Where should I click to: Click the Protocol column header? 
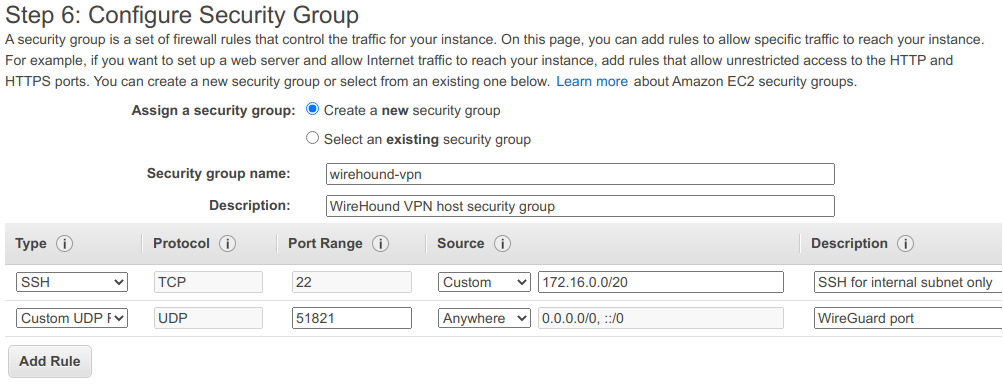tap(181, 244)
